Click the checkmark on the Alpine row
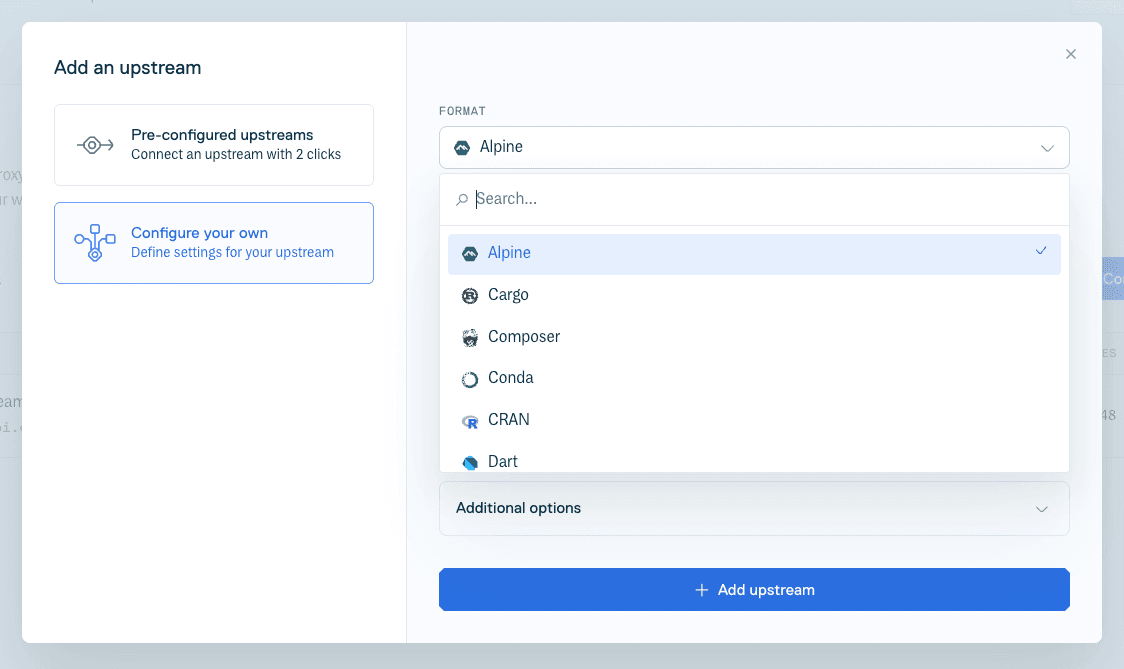The width and height of the screenshot is (1124, 669). [1041, 251]
